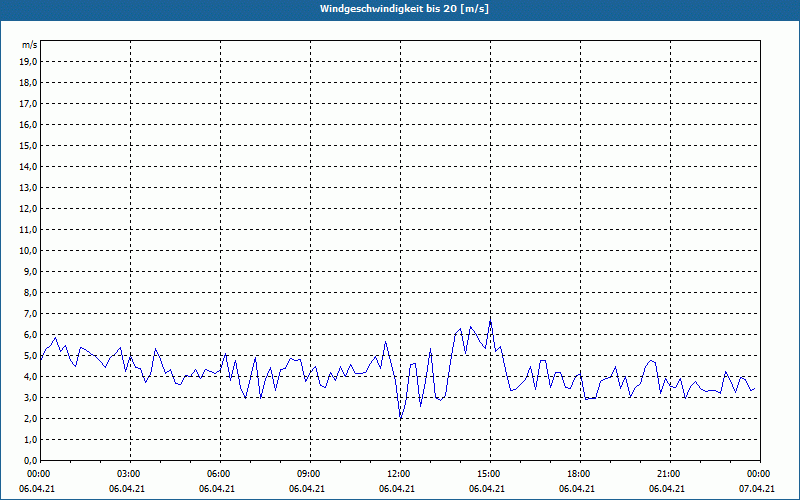Click the "07.04.21" date label
The width and height of the screenshot is (800, 500).
757,489
